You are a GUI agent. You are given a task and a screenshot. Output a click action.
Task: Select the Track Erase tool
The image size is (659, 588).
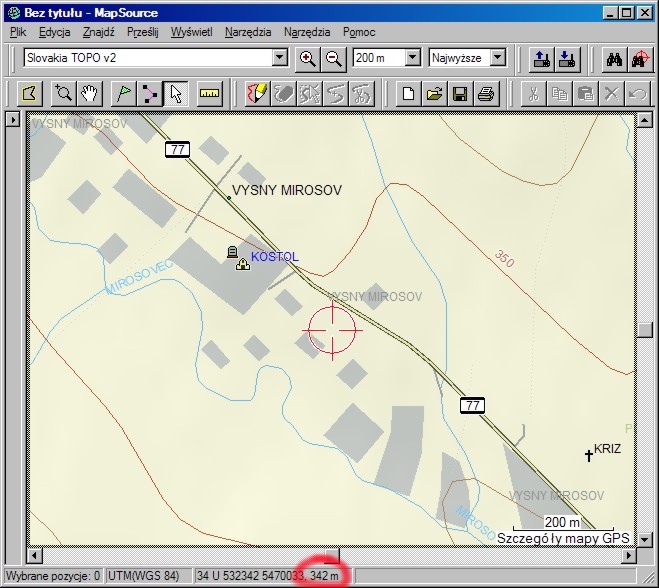click(283, 93)
